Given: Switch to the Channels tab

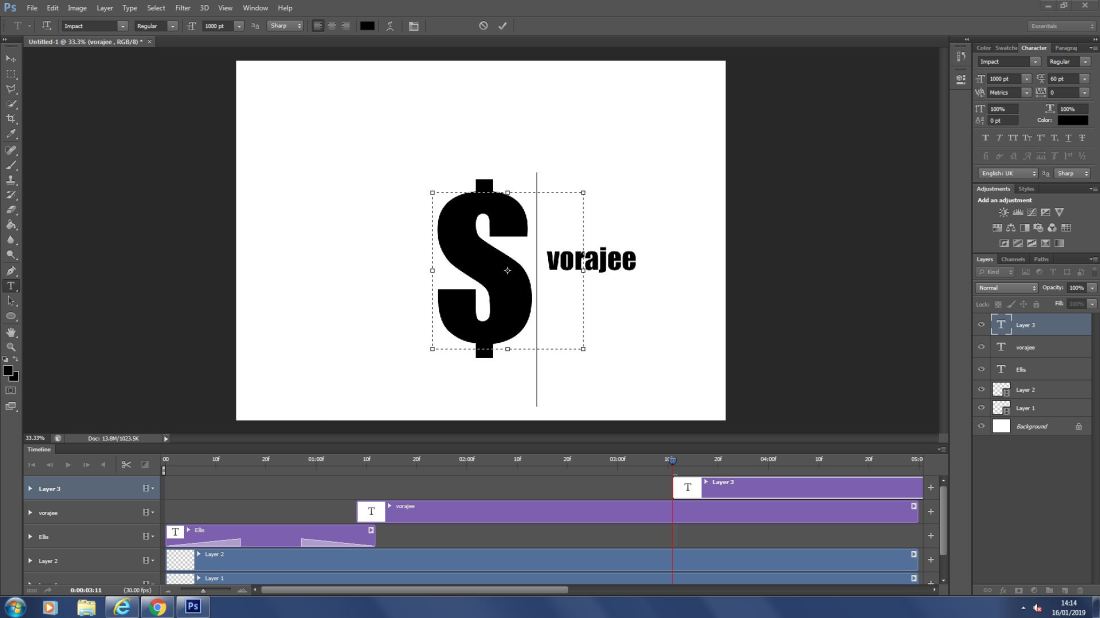Looking at the screenshot, I should pos(1013,259).
